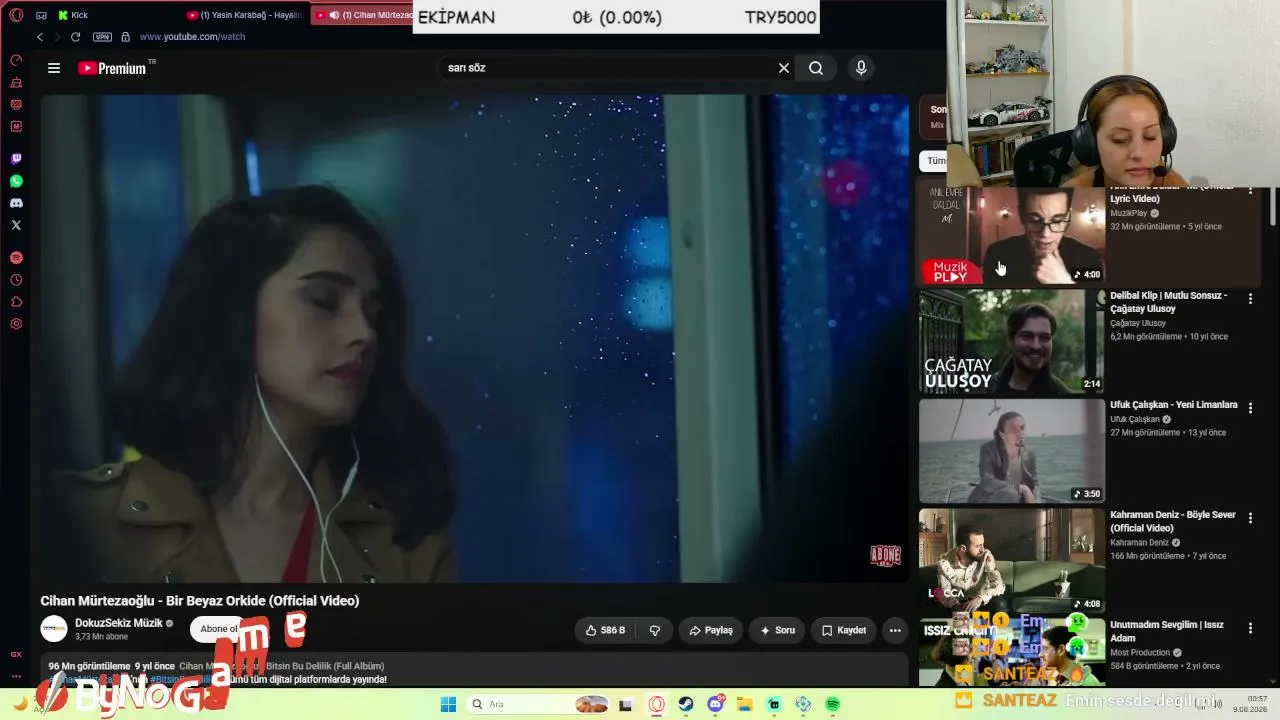1280x720 pixels.
Task: Open options menu for Unutmadım Sevgilim video
Action: pos(1250,628)
